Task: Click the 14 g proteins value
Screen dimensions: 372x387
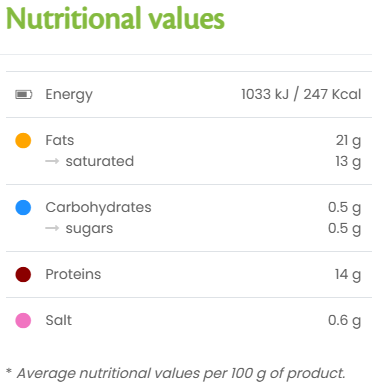Action: (348, 275)
